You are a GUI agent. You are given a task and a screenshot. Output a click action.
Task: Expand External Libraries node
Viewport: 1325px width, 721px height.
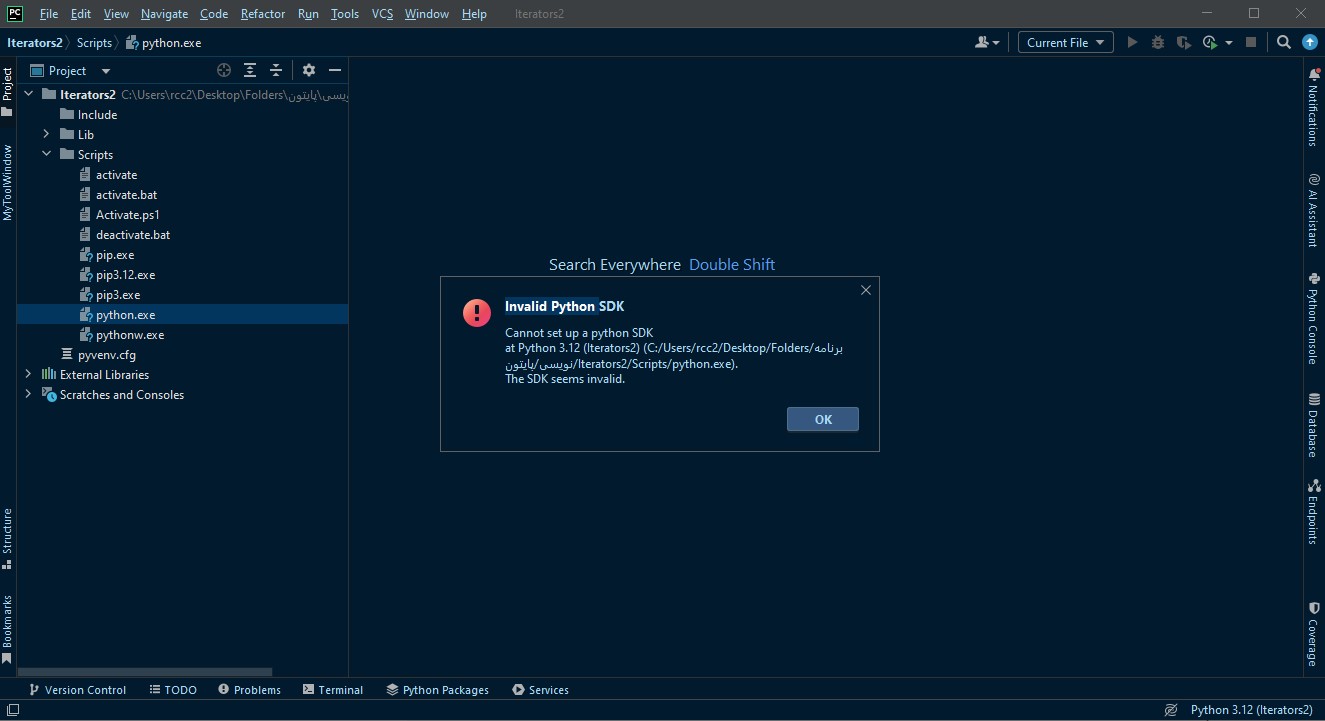28,374
